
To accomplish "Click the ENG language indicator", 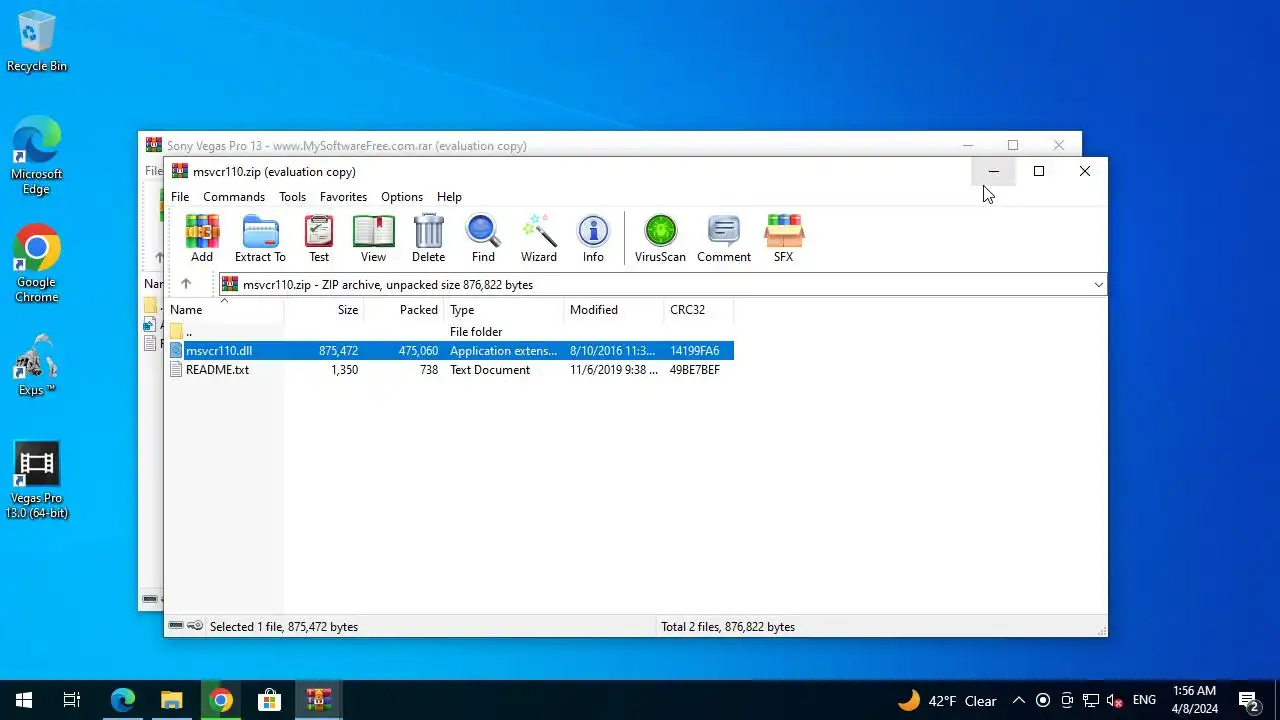I will [x=1144, y=700].
